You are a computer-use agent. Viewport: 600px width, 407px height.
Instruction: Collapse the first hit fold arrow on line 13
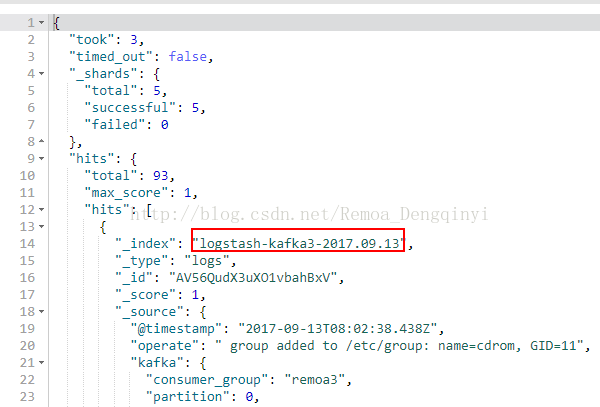point(41,226)
